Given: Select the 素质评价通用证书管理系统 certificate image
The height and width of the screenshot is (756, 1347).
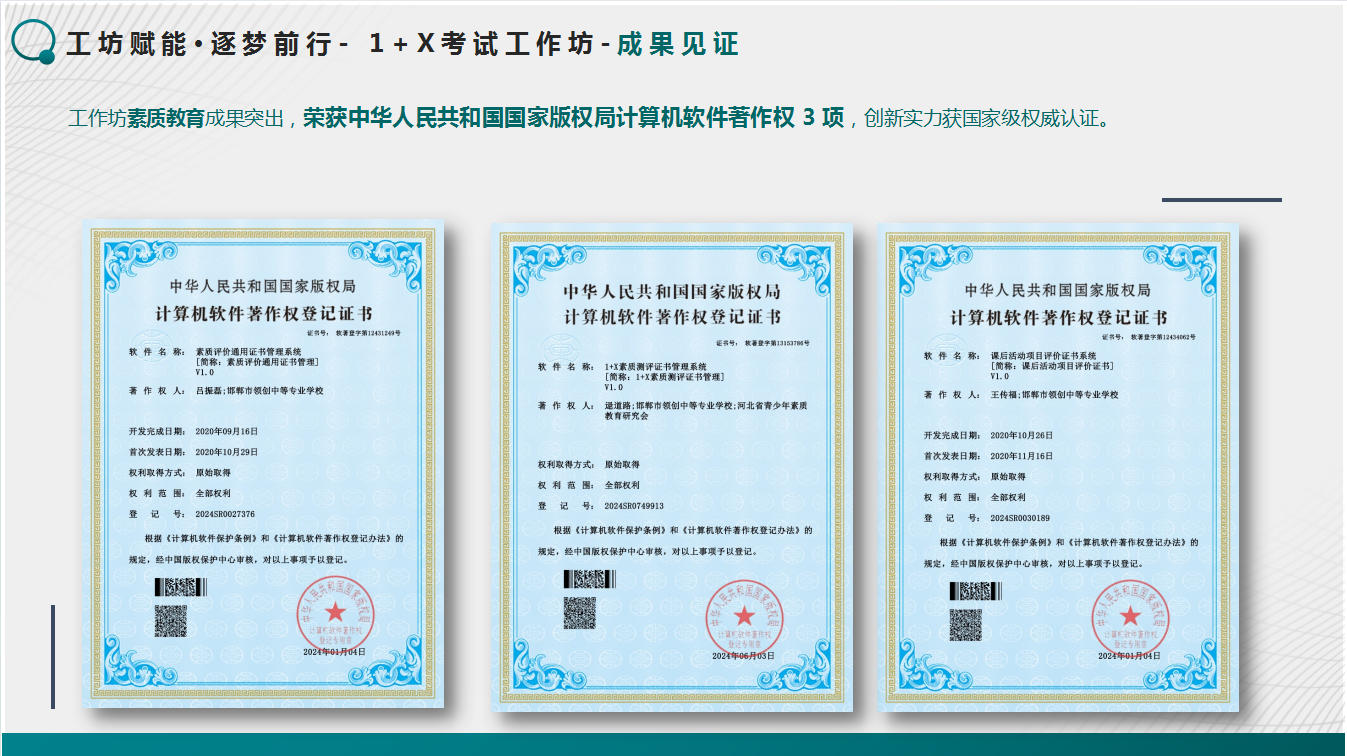Looking at the screenshot, I should (x=263, y=467).
